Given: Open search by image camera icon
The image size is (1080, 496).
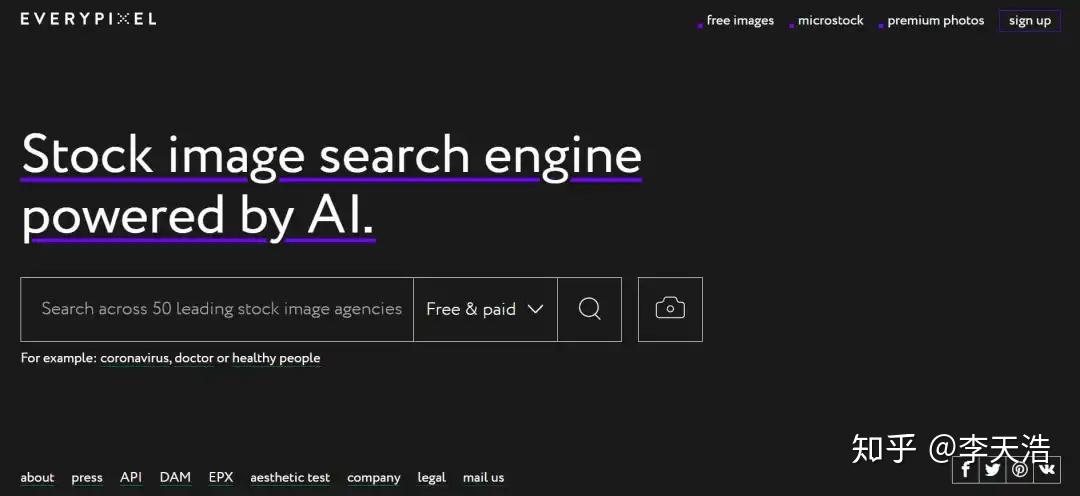Looking at the screenshot, I should pos(670,309).
